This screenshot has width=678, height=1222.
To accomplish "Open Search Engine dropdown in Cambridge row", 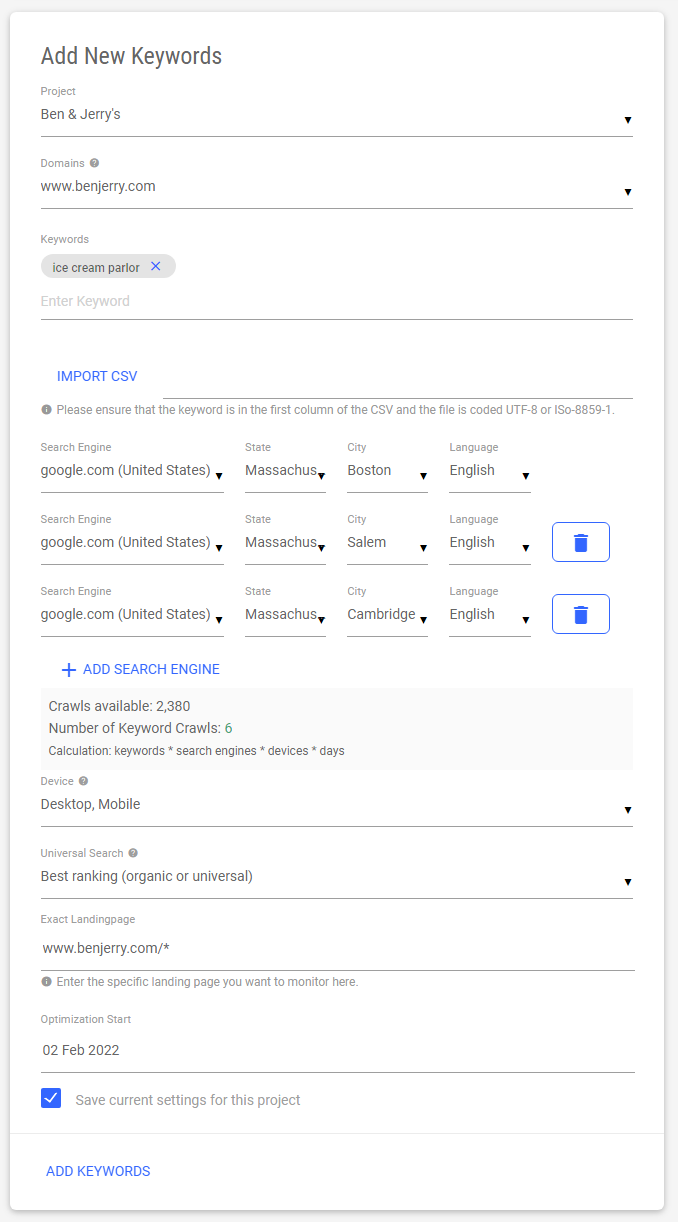I will click(x=132, y=616).
